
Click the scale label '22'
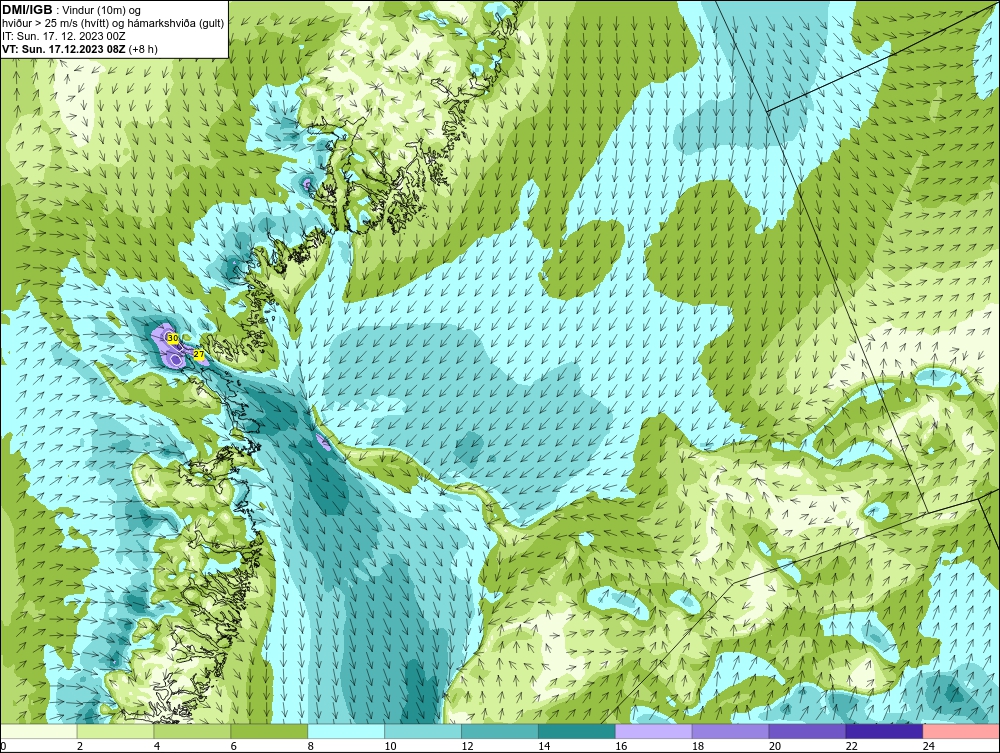pyautogui.click(x=852, y=746)
